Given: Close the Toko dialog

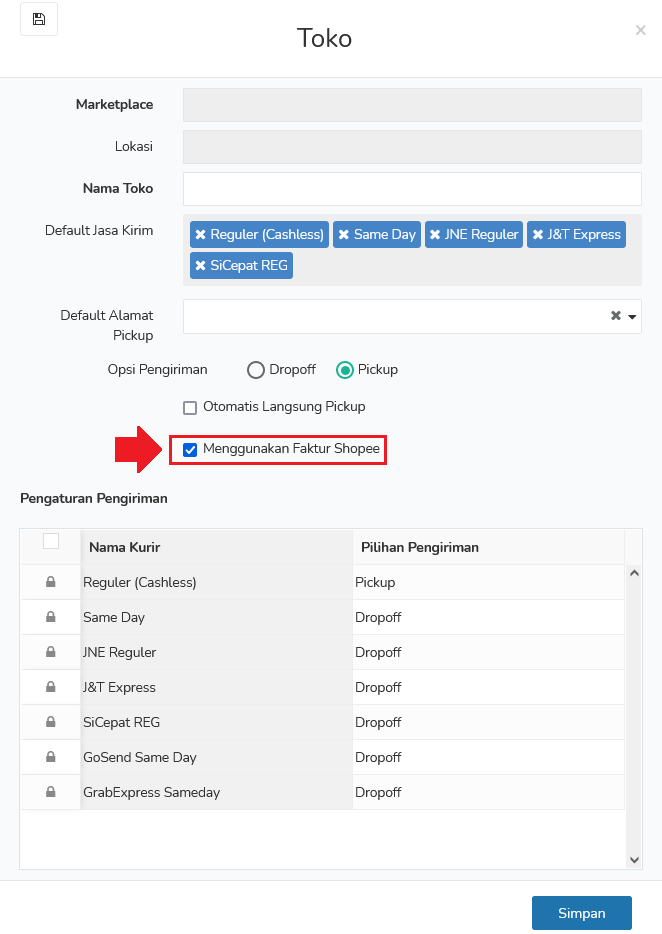Looking at the screenshot, I should (x=641, y=30).
